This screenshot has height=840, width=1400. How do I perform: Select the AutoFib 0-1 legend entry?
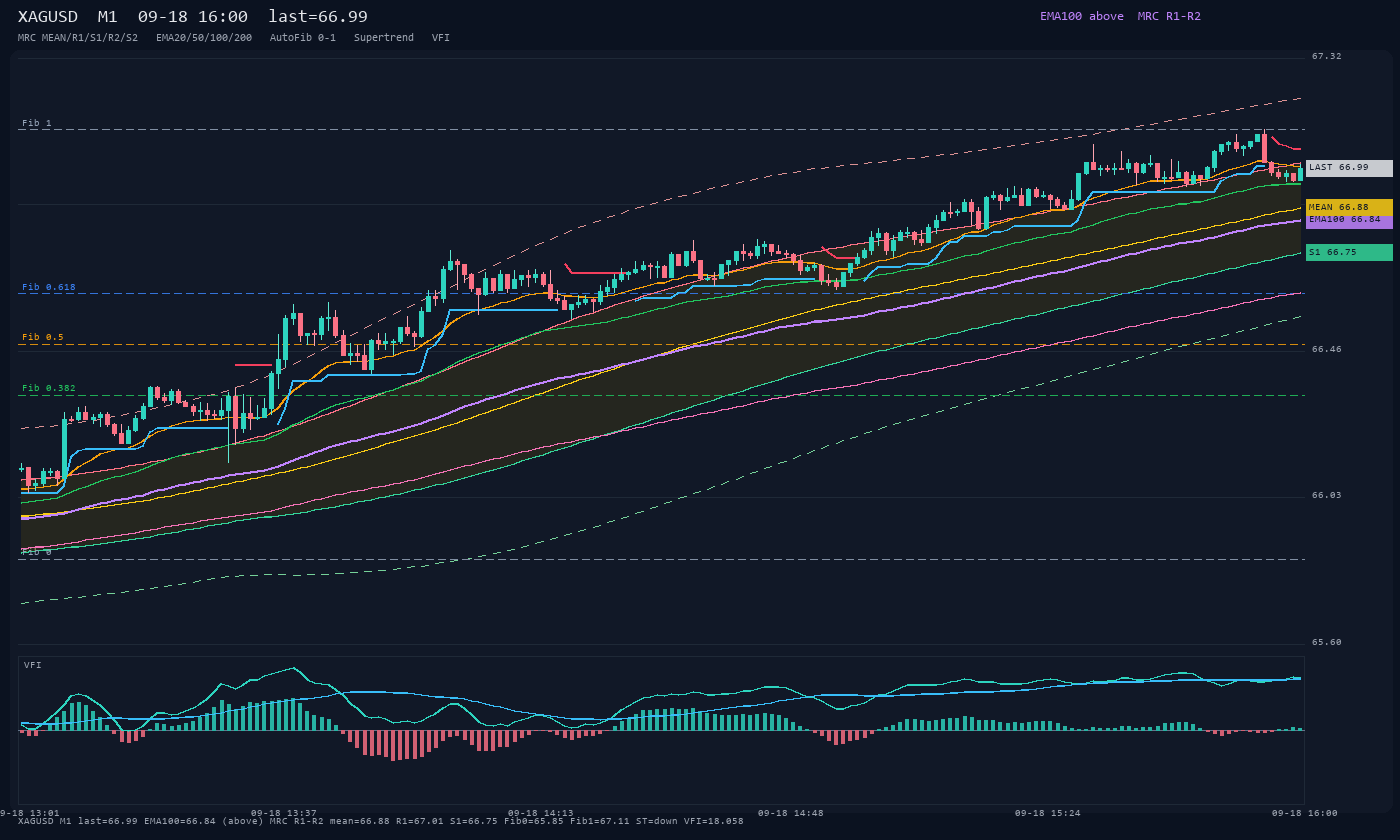click(303, 37)
